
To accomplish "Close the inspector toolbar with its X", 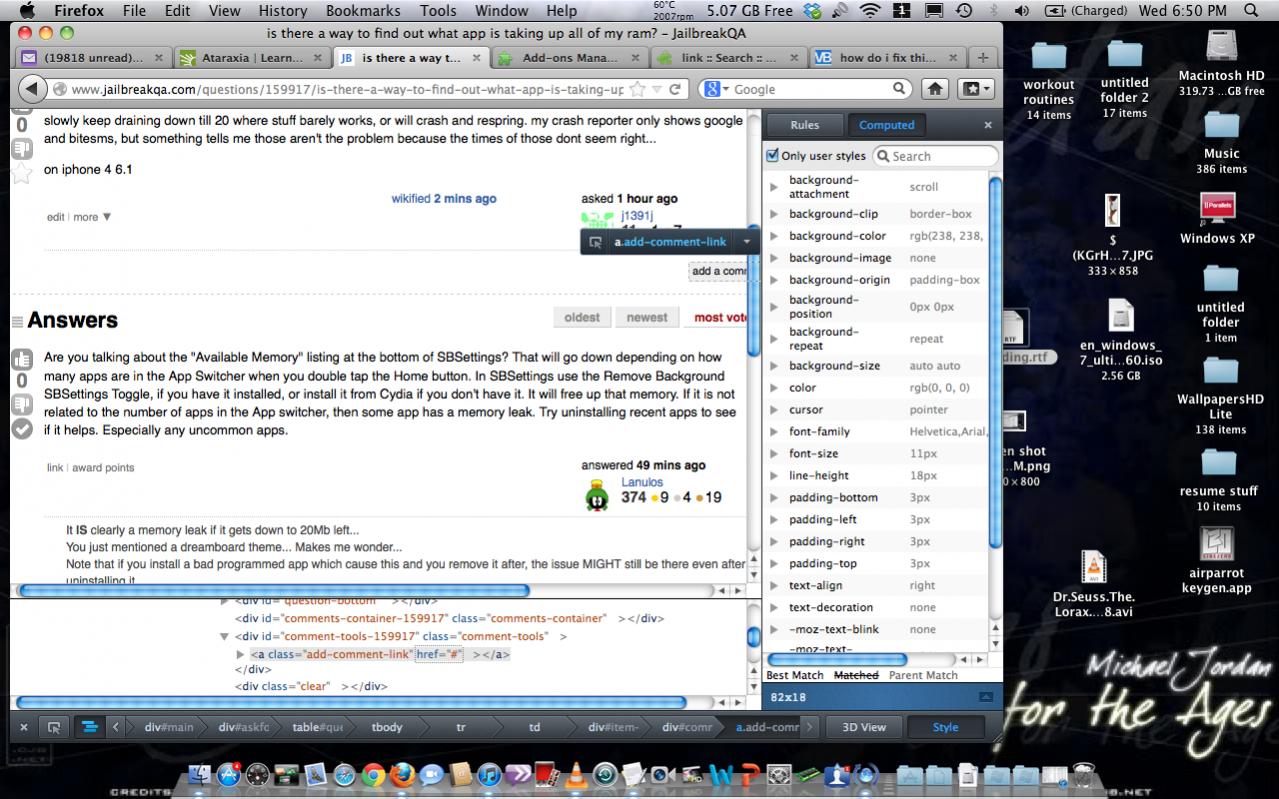I will (x=24, y=727).
